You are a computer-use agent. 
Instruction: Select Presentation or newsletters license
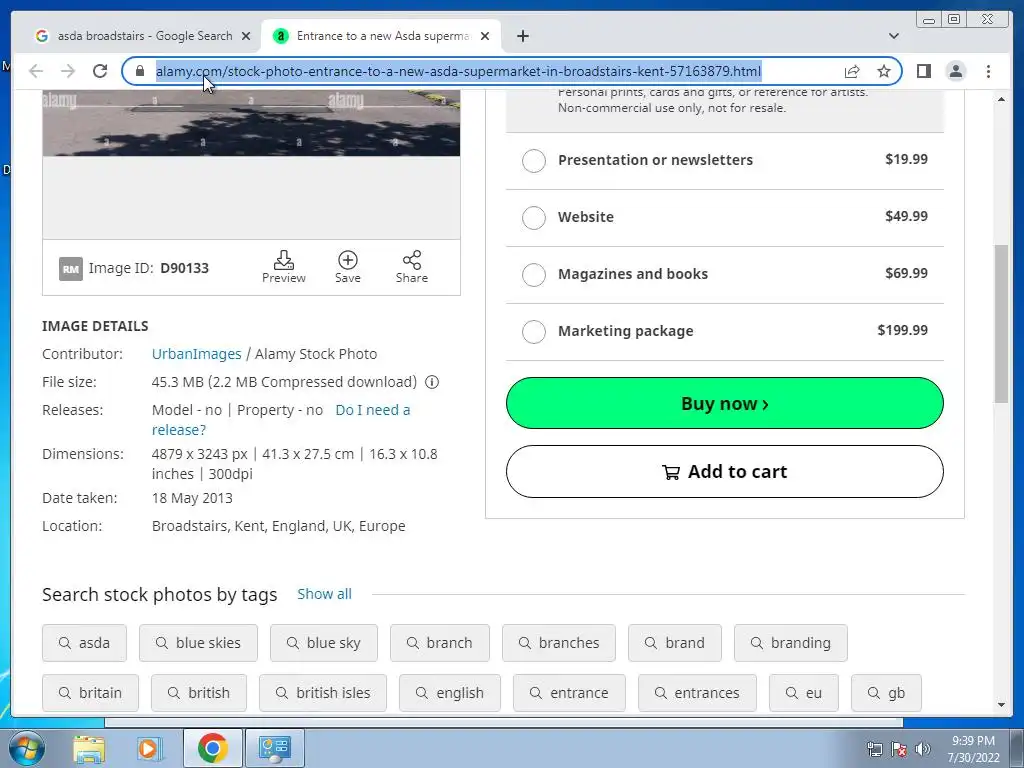click(x=534, y=161)
